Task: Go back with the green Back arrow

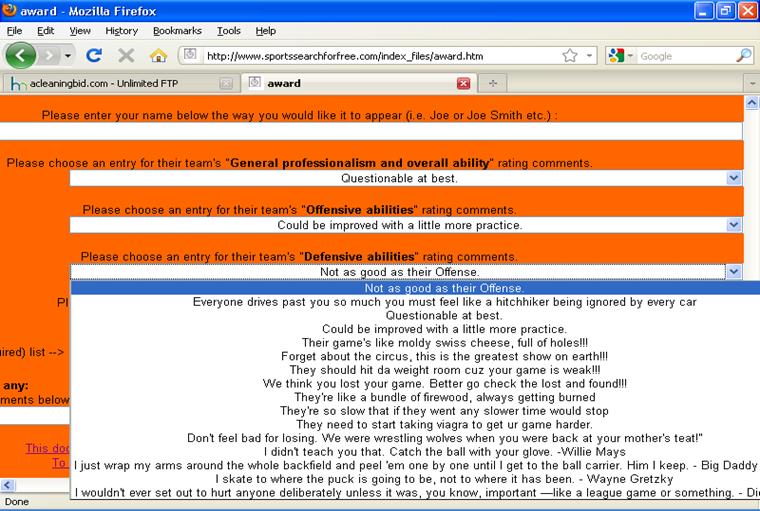Action: pyautogui.click(x=20, y=56)
